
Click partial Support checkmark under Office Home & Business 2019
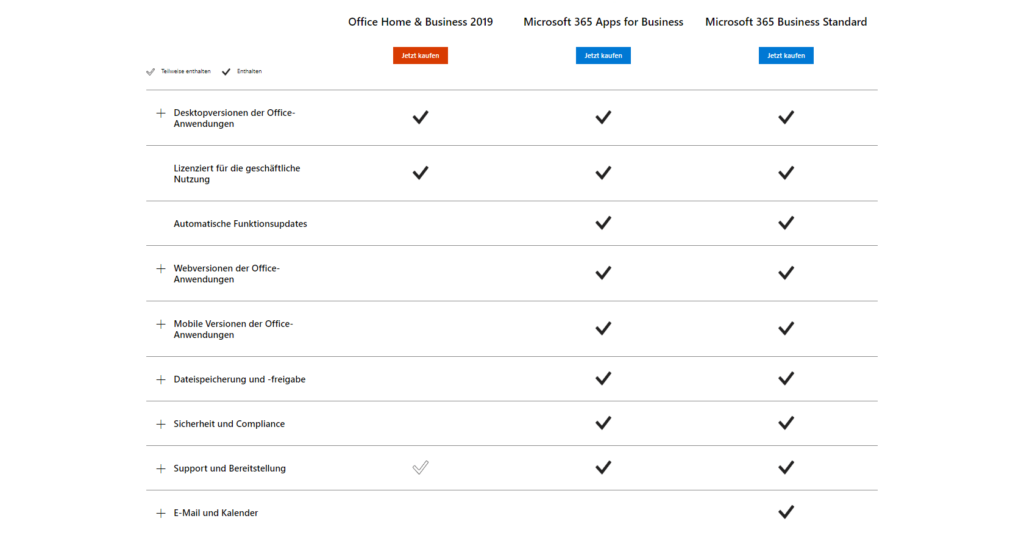click(420, 467)
